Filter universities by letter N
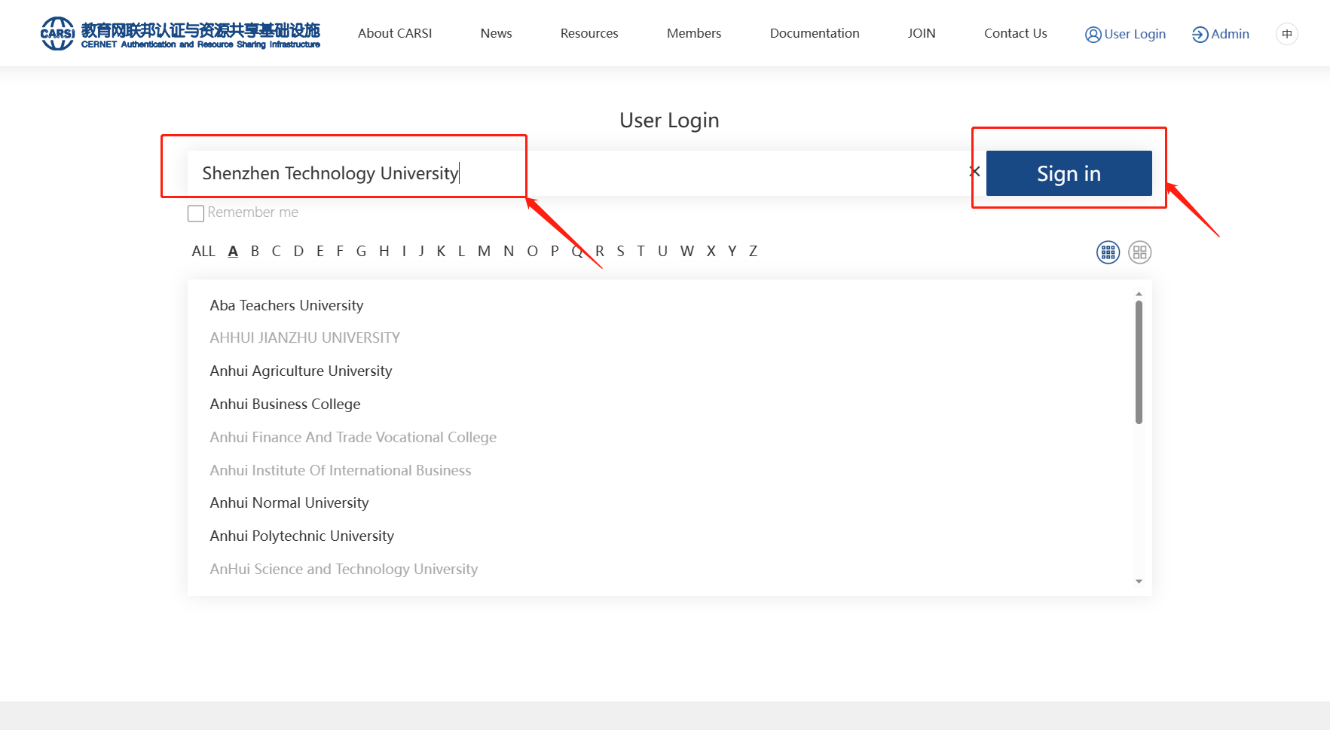 click(x=508, y=251)
